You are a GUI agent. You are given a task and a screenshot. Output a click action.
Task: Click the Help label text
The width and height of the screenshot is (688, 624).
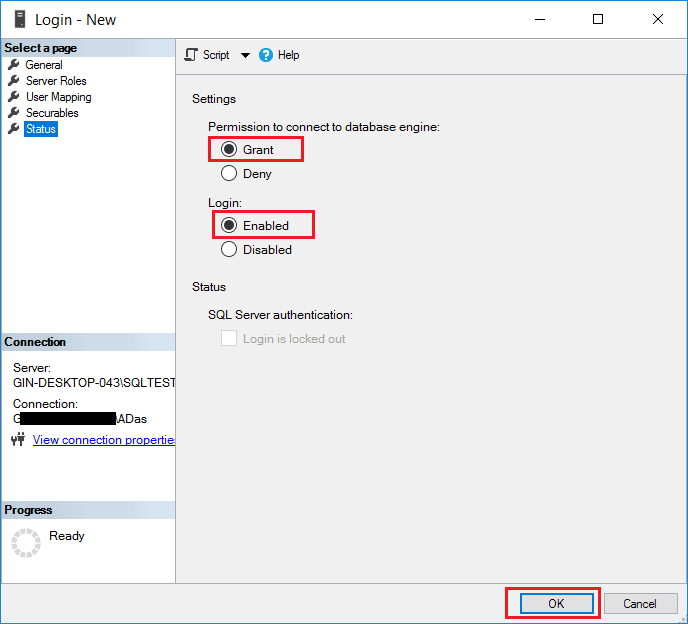click(288, 55)
